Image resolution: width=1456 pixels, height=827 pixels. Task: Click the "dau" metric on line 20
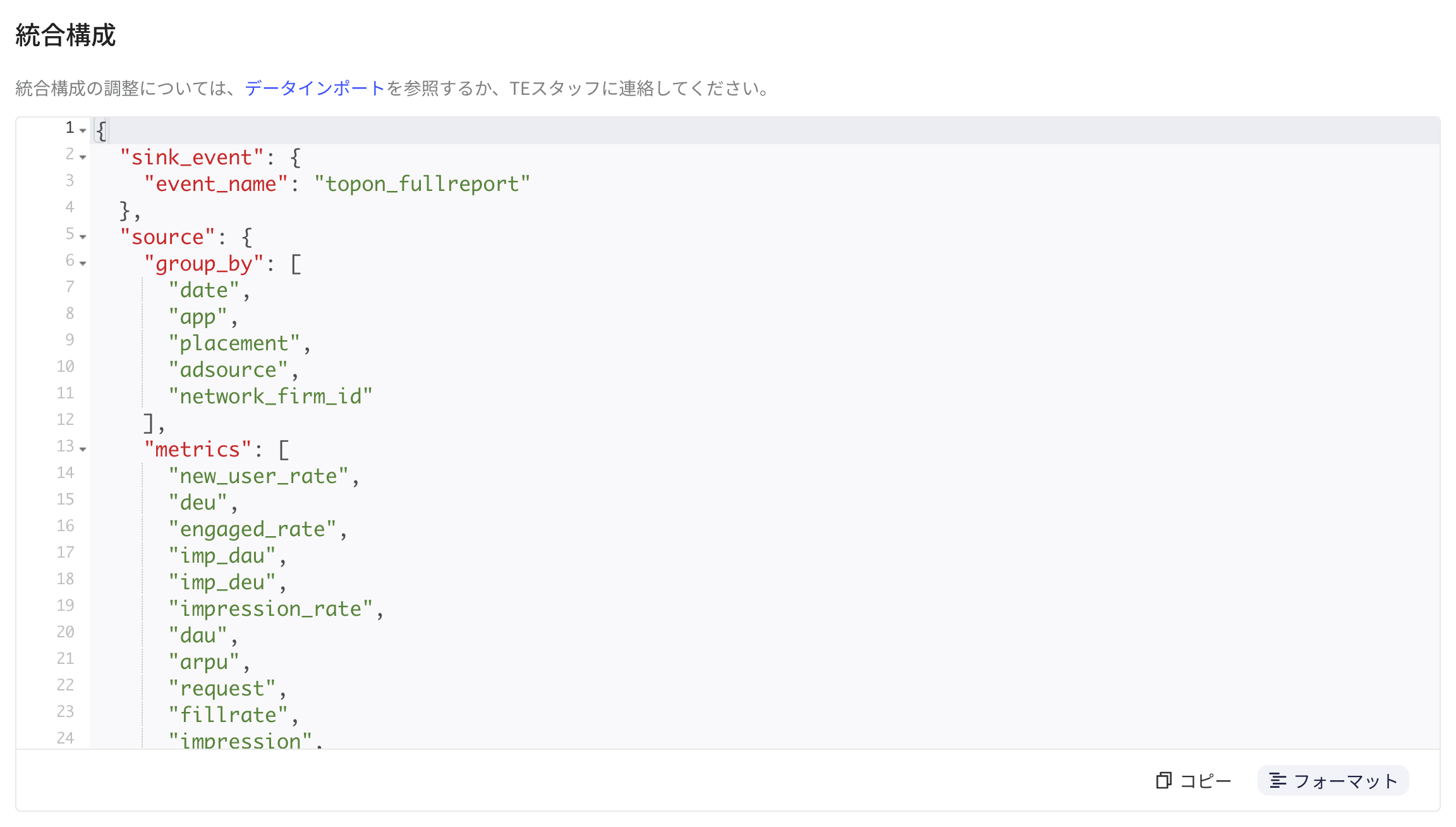tap(197, 635)
